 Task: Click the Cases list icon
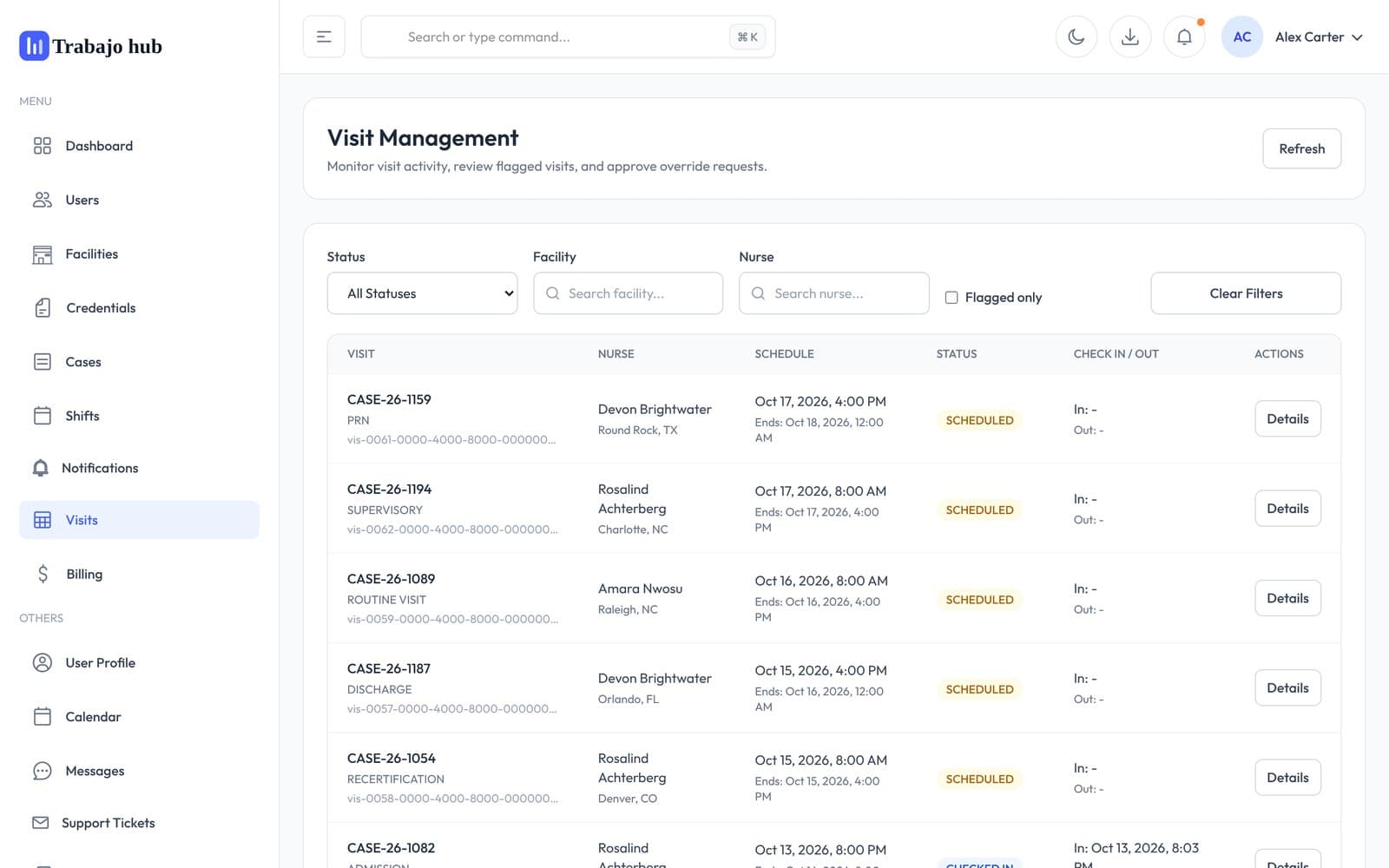tap(42, 362)
